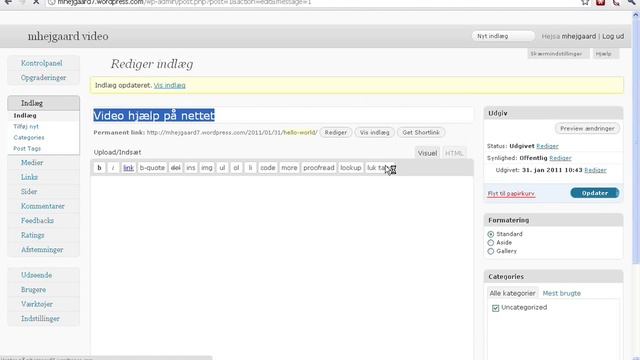Viewport: 640px width, 360px height.
Task: Click Flyt til papirkurv link
Action: 511,193
